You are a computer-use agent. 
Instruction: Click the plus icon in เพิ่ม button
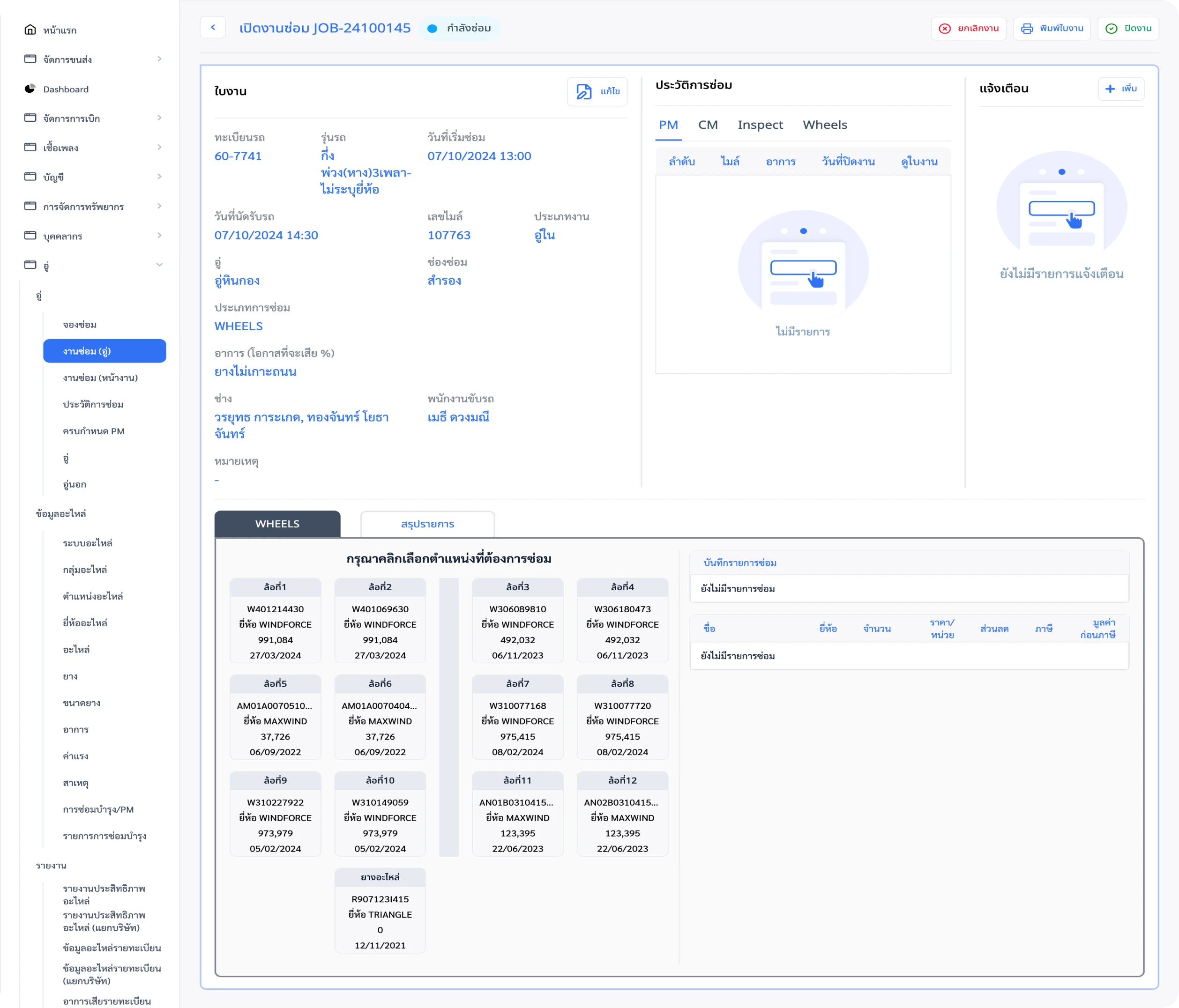click(1110, 89)
